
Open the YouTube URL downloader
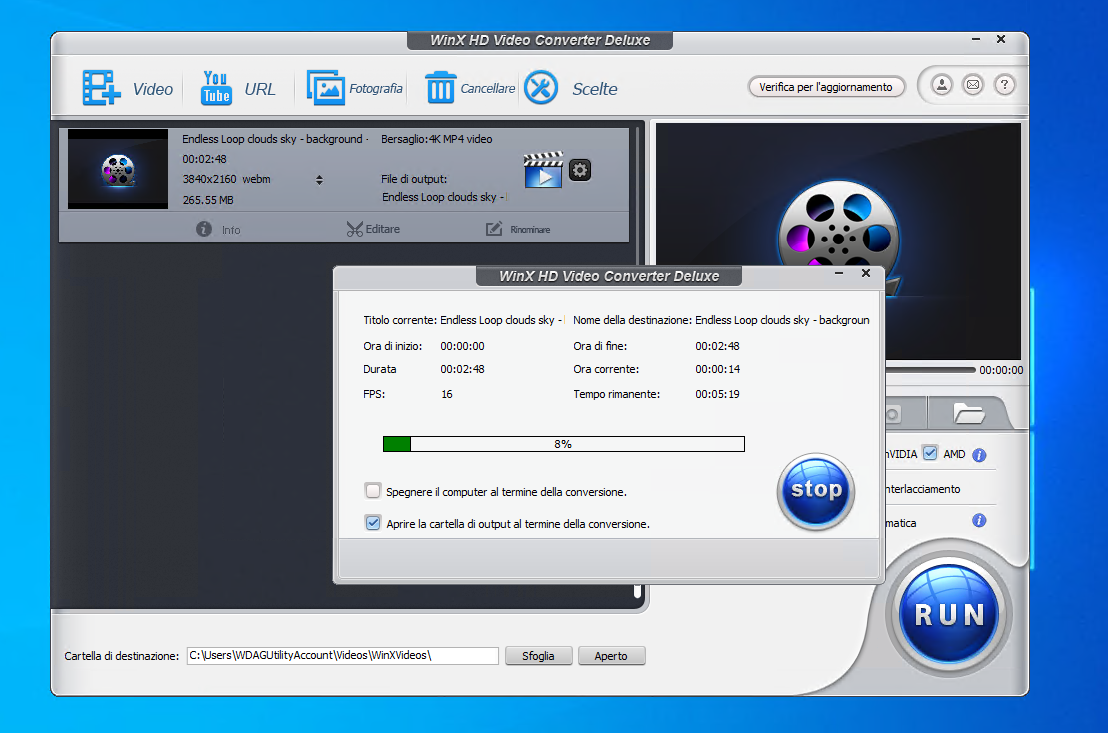[216, 88]
